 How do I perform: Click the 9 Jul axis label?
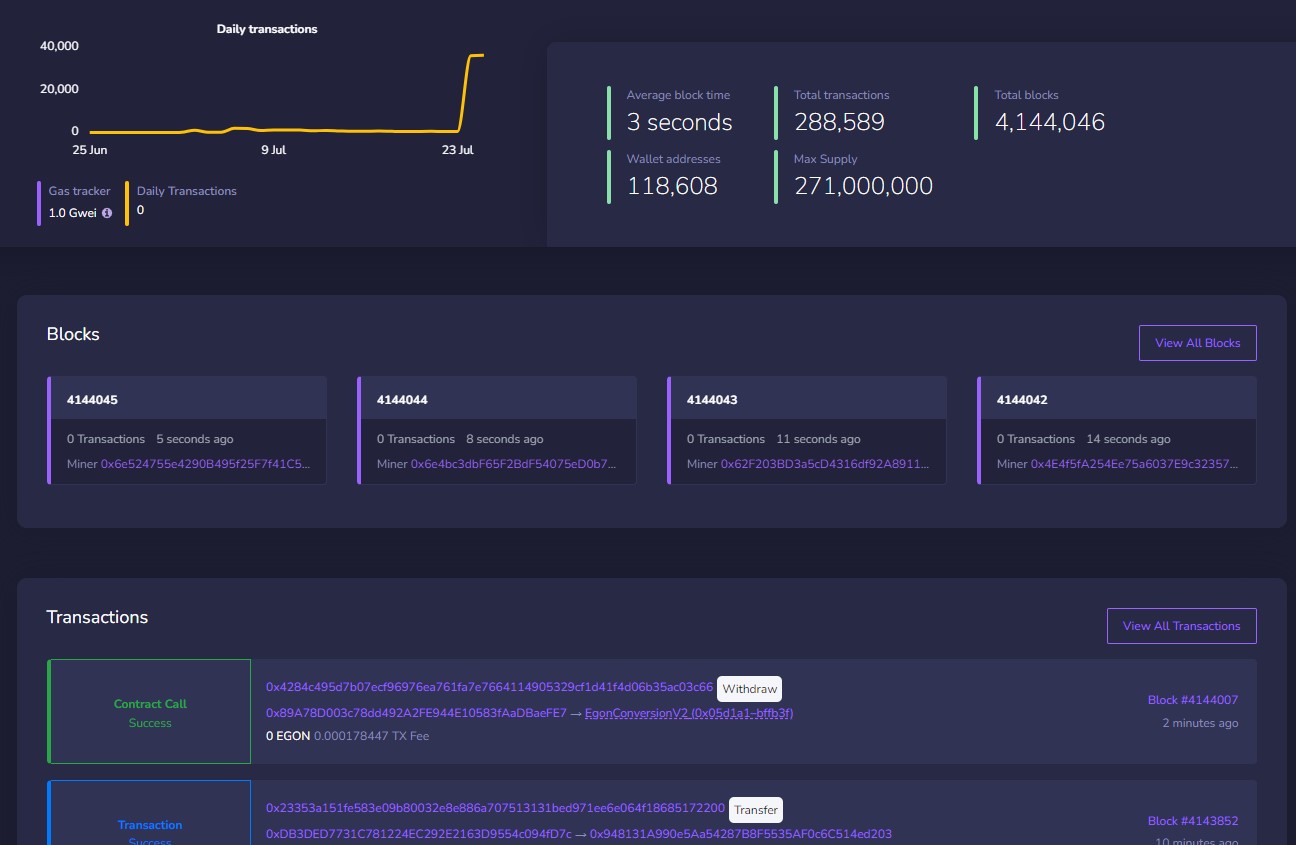[x=273, y=150]
